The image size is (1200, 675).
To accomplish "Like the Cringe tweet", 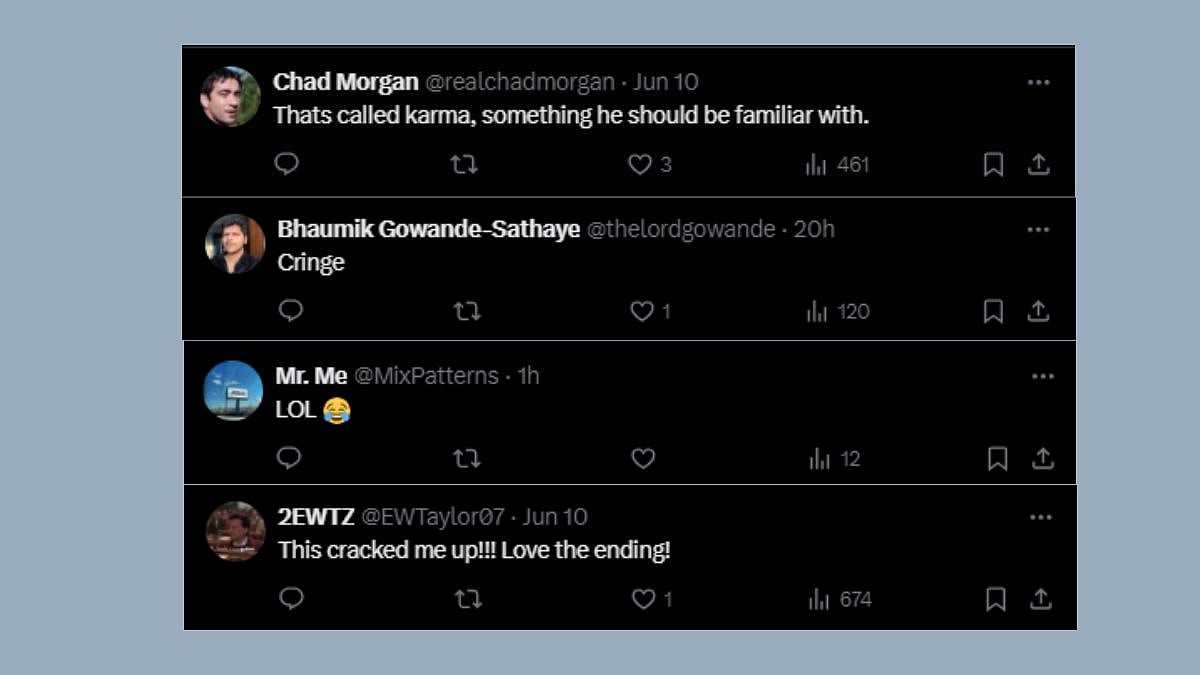I will [650, 311].
